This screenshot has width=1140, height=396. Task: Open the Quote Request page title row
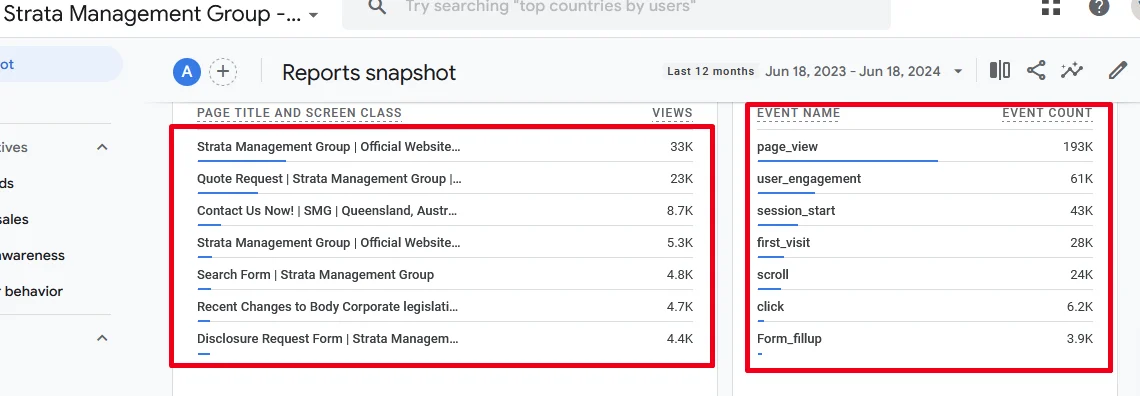click(445, 179)
